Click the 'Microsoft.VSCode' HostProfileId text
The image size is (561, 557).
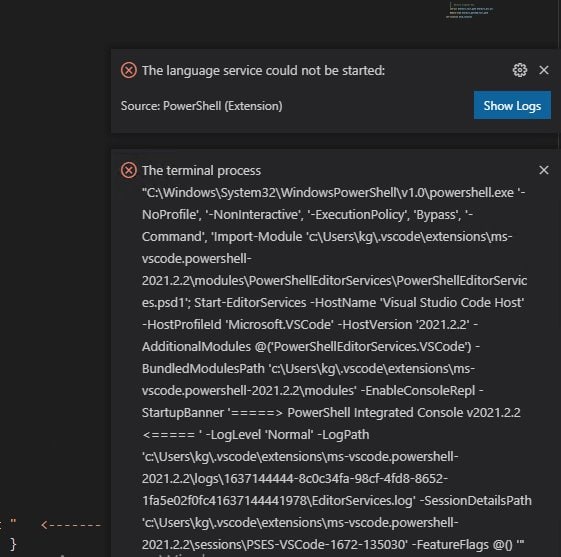tap(280, 324)
